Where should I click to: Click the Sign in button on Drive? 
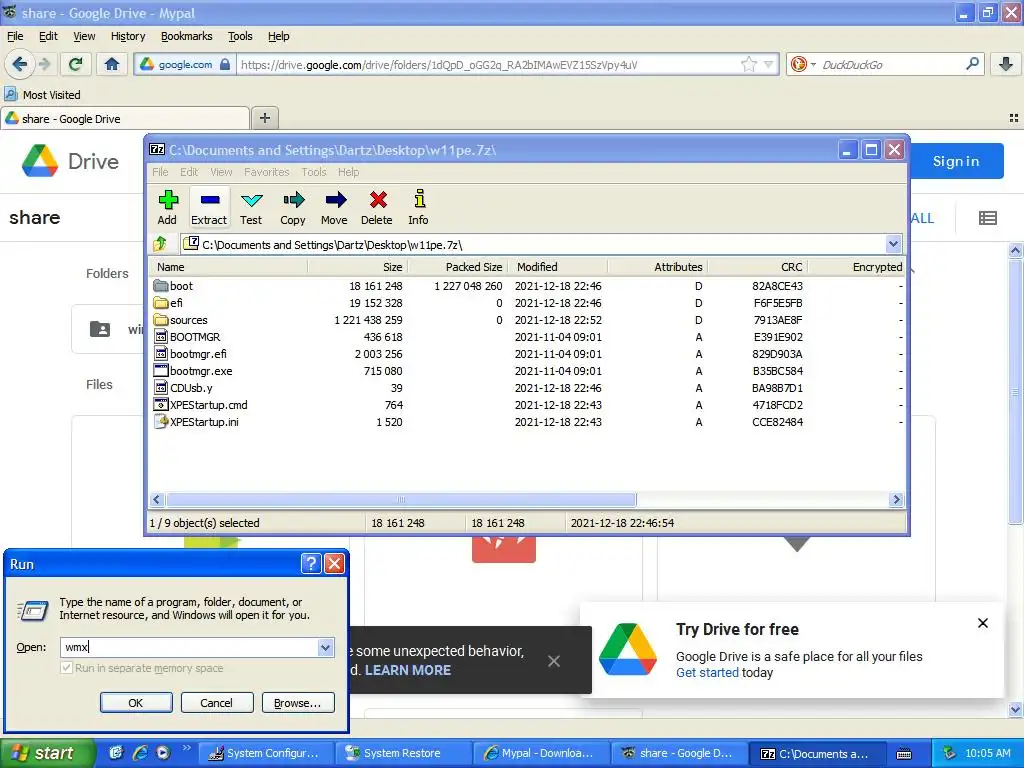[x=956, y=161]
